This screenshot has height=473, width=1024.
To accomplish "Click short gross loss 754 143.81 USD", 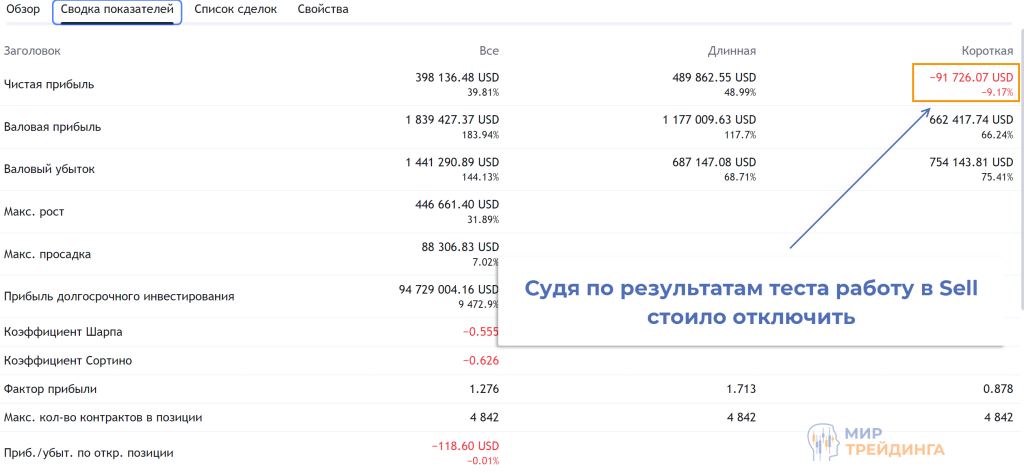I will 971,163.
